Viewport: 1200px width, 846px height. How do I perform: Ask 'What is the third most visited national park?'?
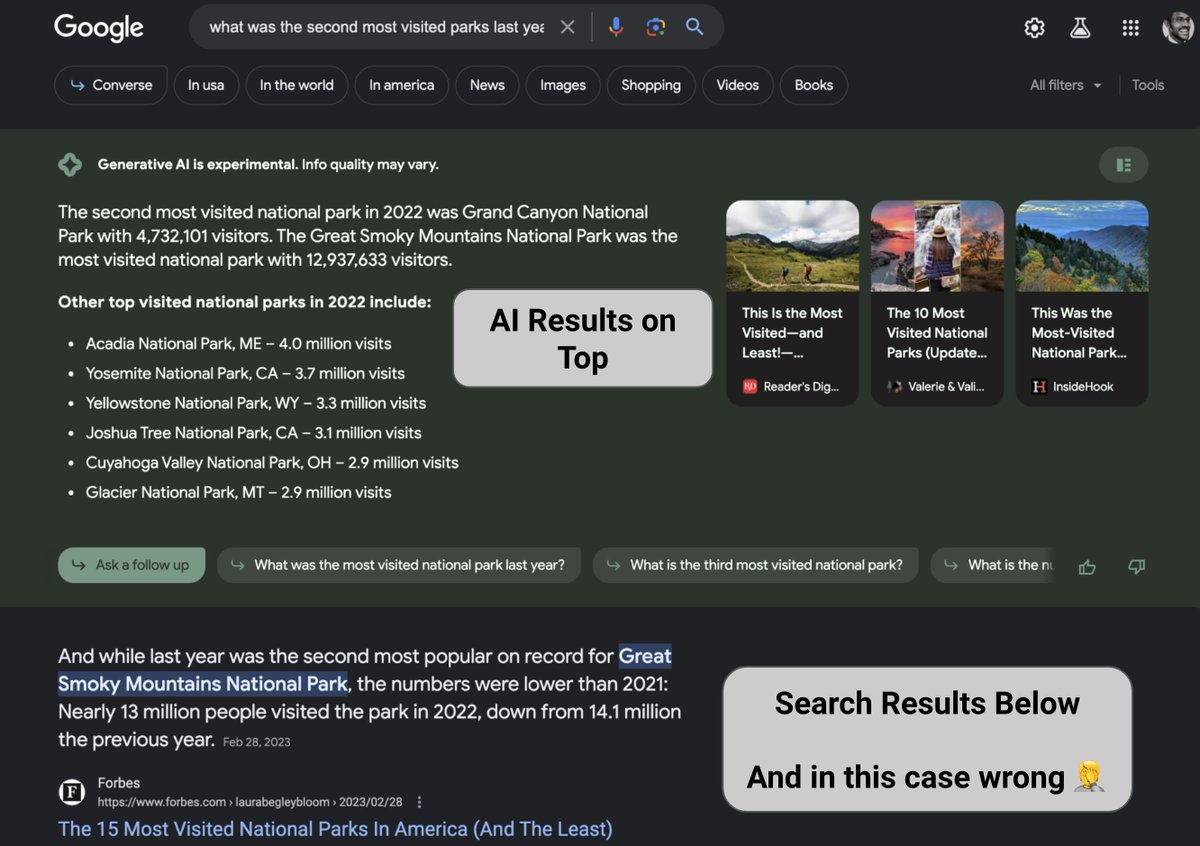click(x=755, y=565)
